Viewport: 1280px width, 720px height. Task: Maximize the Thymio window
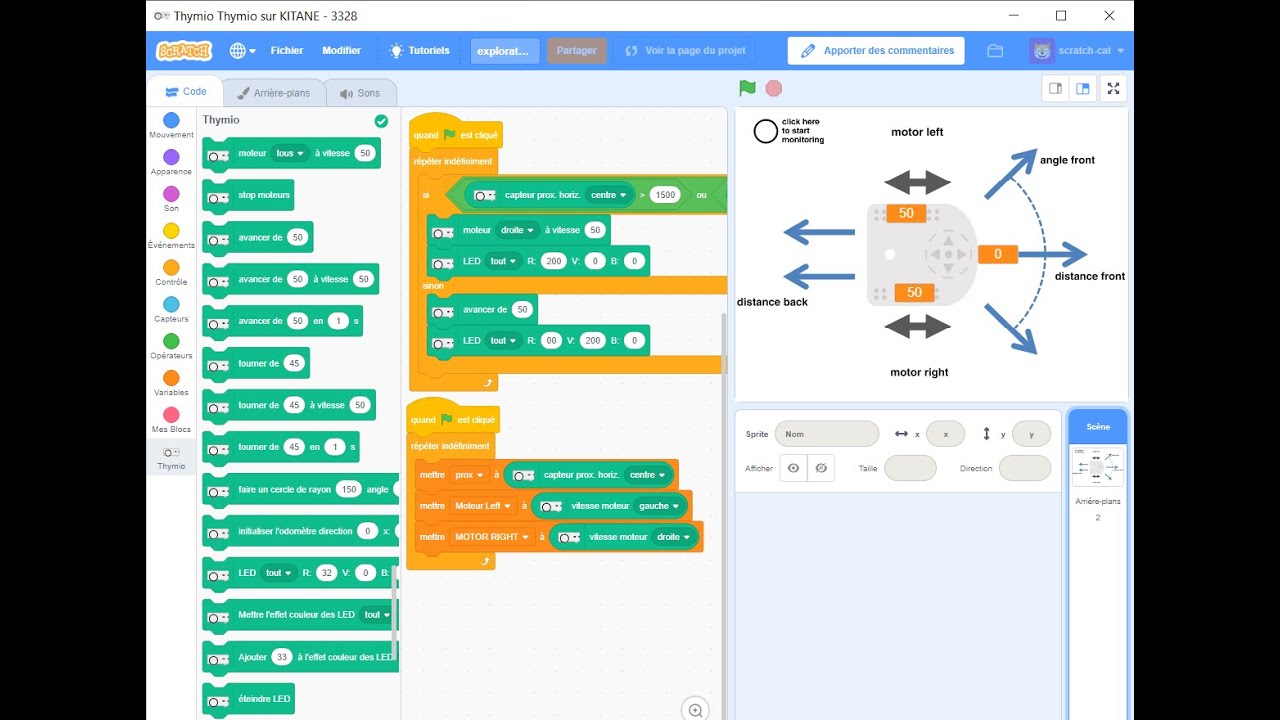pyautogui.click(x=1061, y=15)
